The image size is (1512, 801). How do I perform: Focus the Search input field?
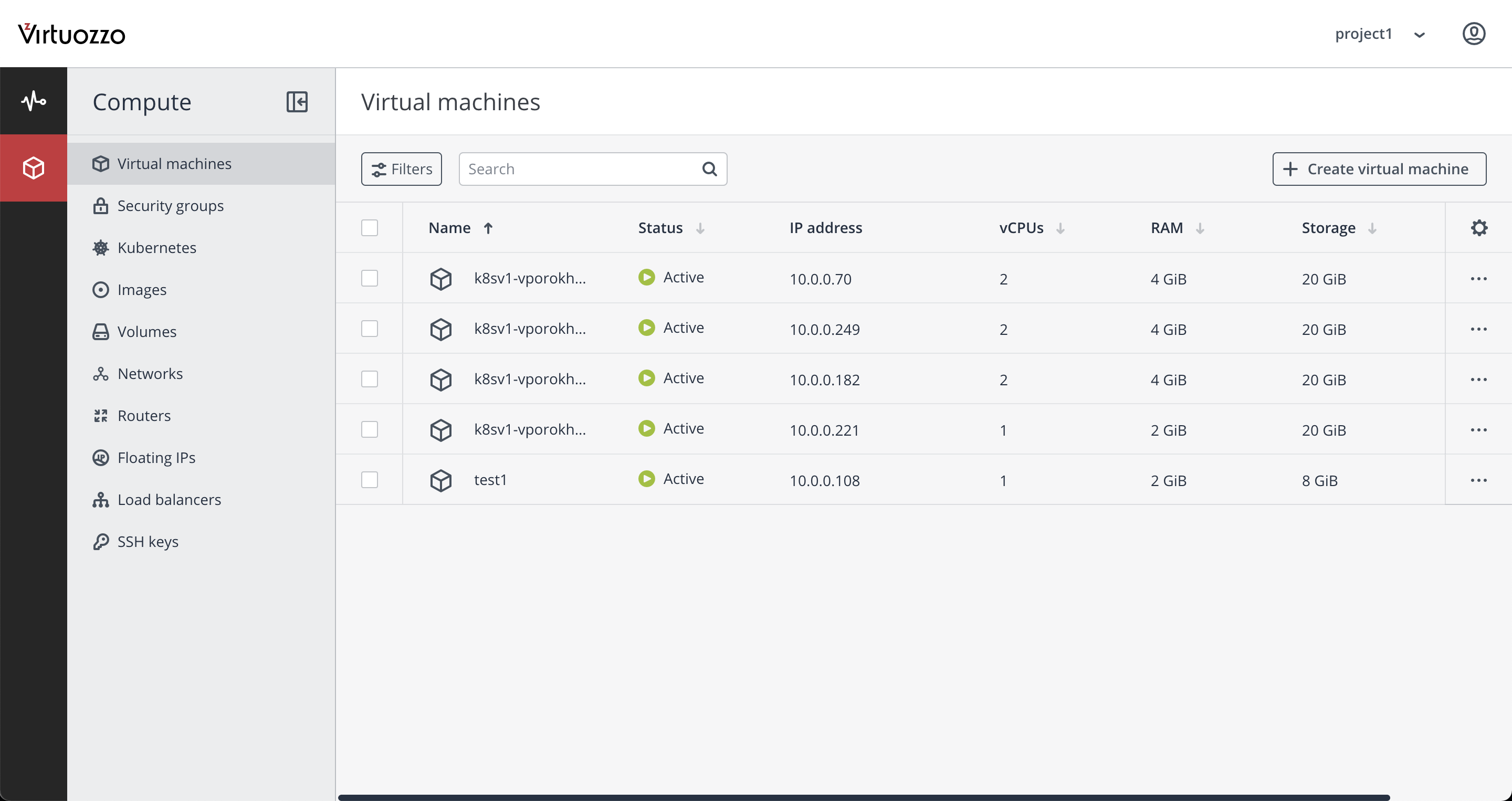pyautogui.click(x=578, y=169)
